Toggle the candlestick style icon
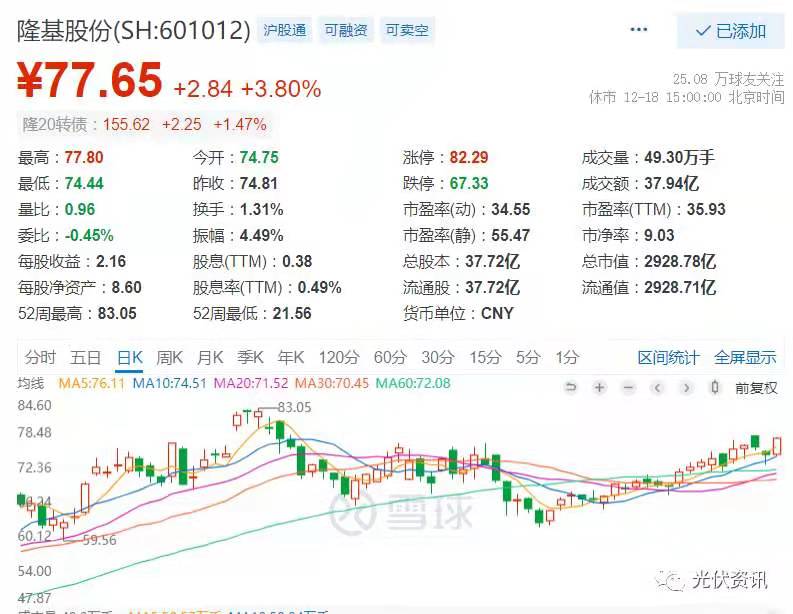This screenshot has height=614, width=793. (714, 388)
